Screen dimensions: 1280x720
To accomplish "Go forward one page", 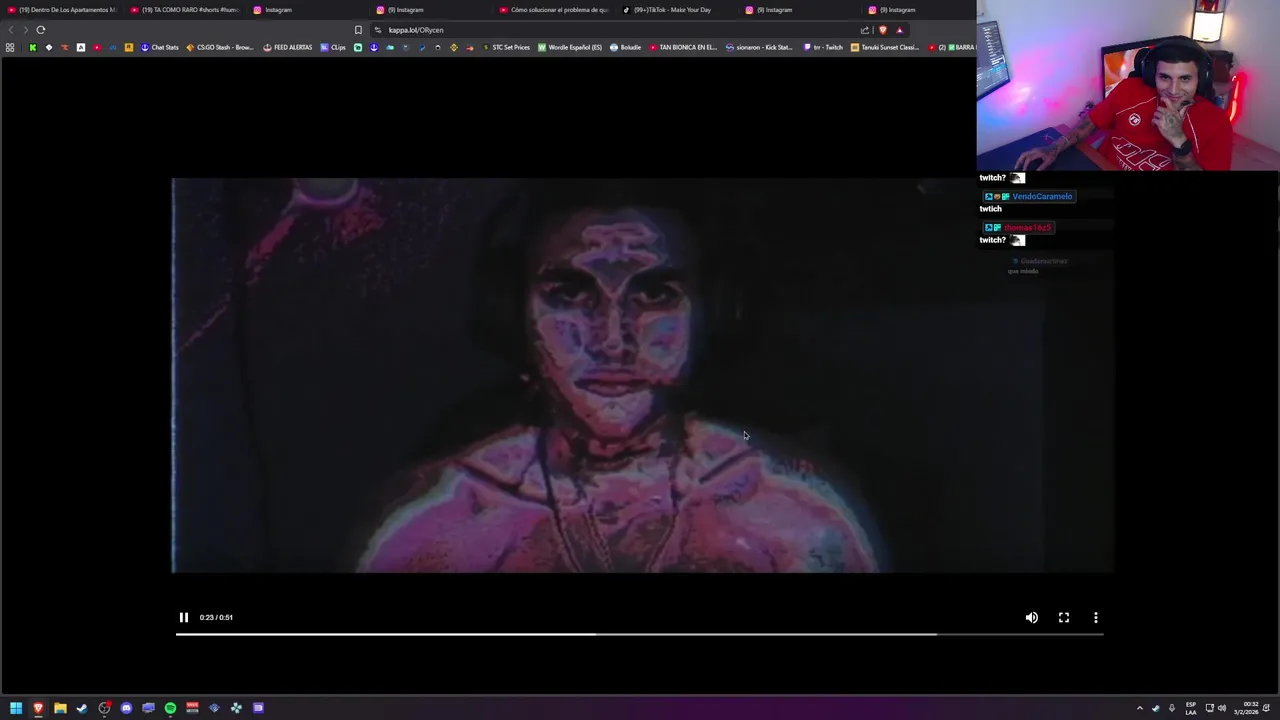I will pos(26,30).
